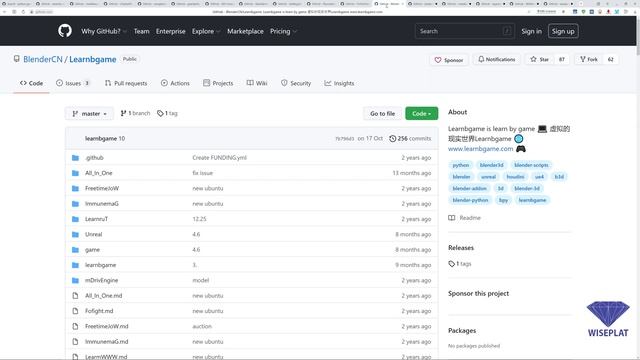Open the All_In_One.md file

[x=104, y=296]
